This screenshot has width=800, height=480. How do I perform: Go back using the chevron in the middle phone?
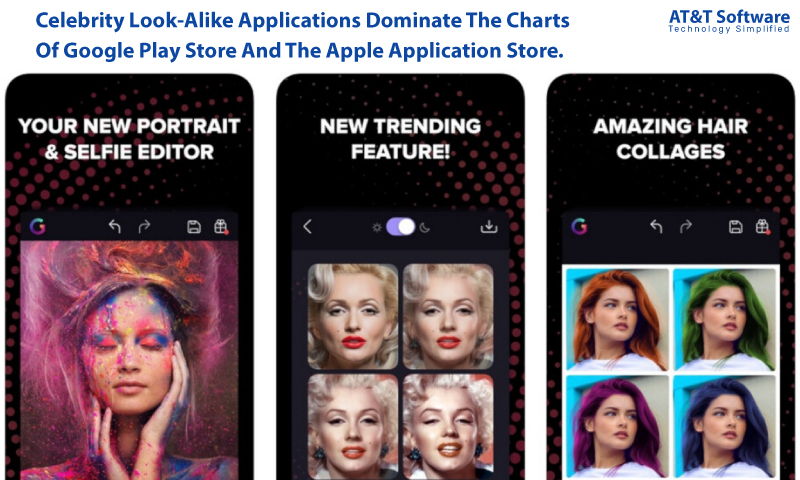tap(307, 226)
